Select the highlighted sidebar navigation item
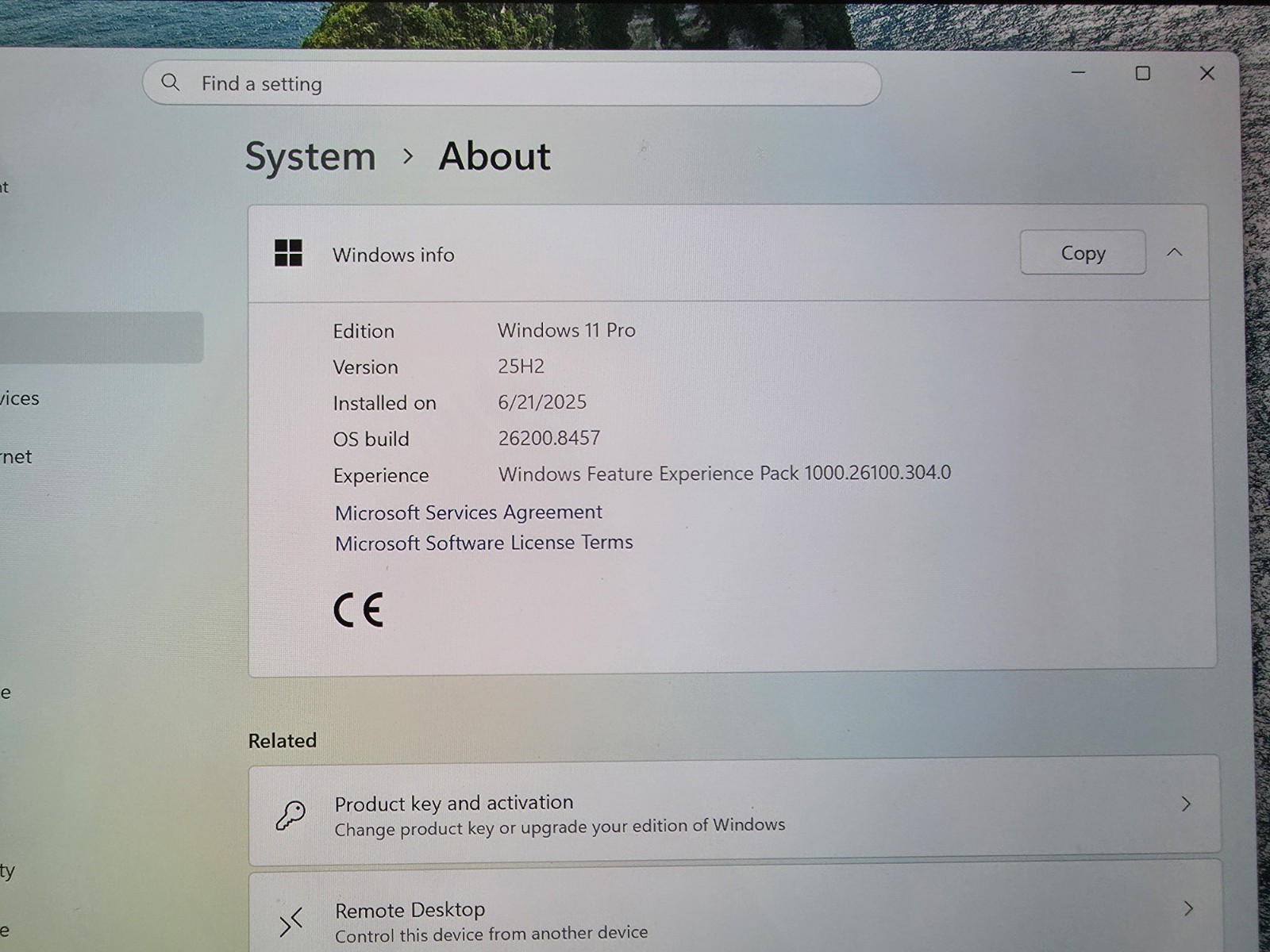The image size is (1270, 952). [102, 337]
